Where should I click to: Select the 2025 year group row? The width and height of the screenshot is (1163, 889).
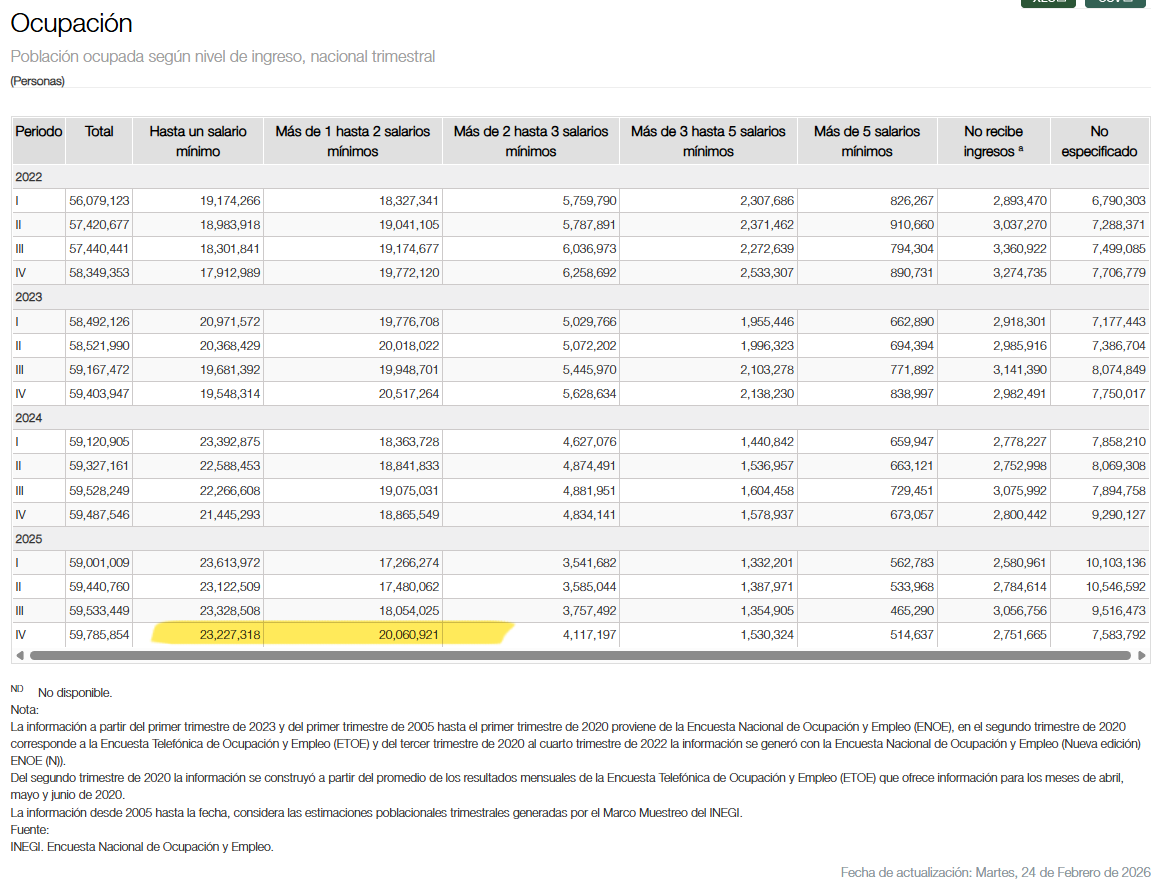coord(581,538)
